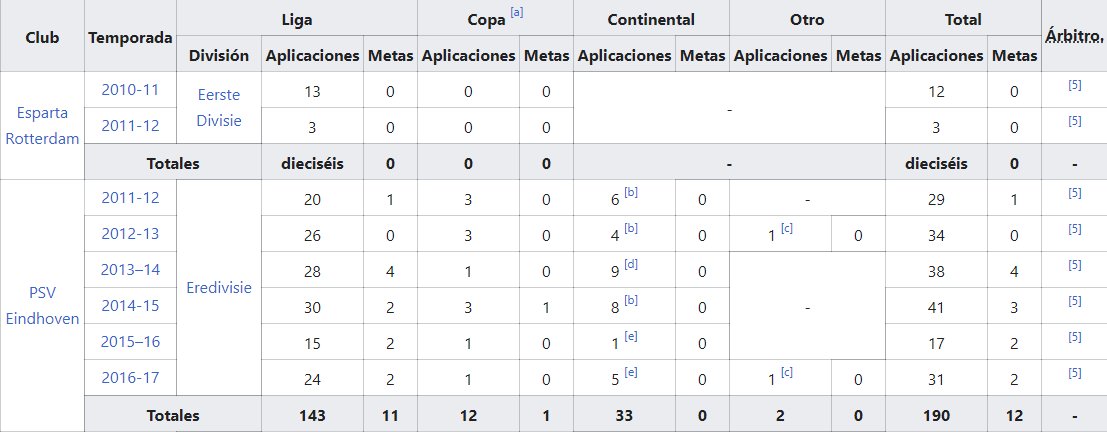This screenshot has height=432, width=1107.
Task: Go to the 2014-15 season page
Action: (130, 306)
